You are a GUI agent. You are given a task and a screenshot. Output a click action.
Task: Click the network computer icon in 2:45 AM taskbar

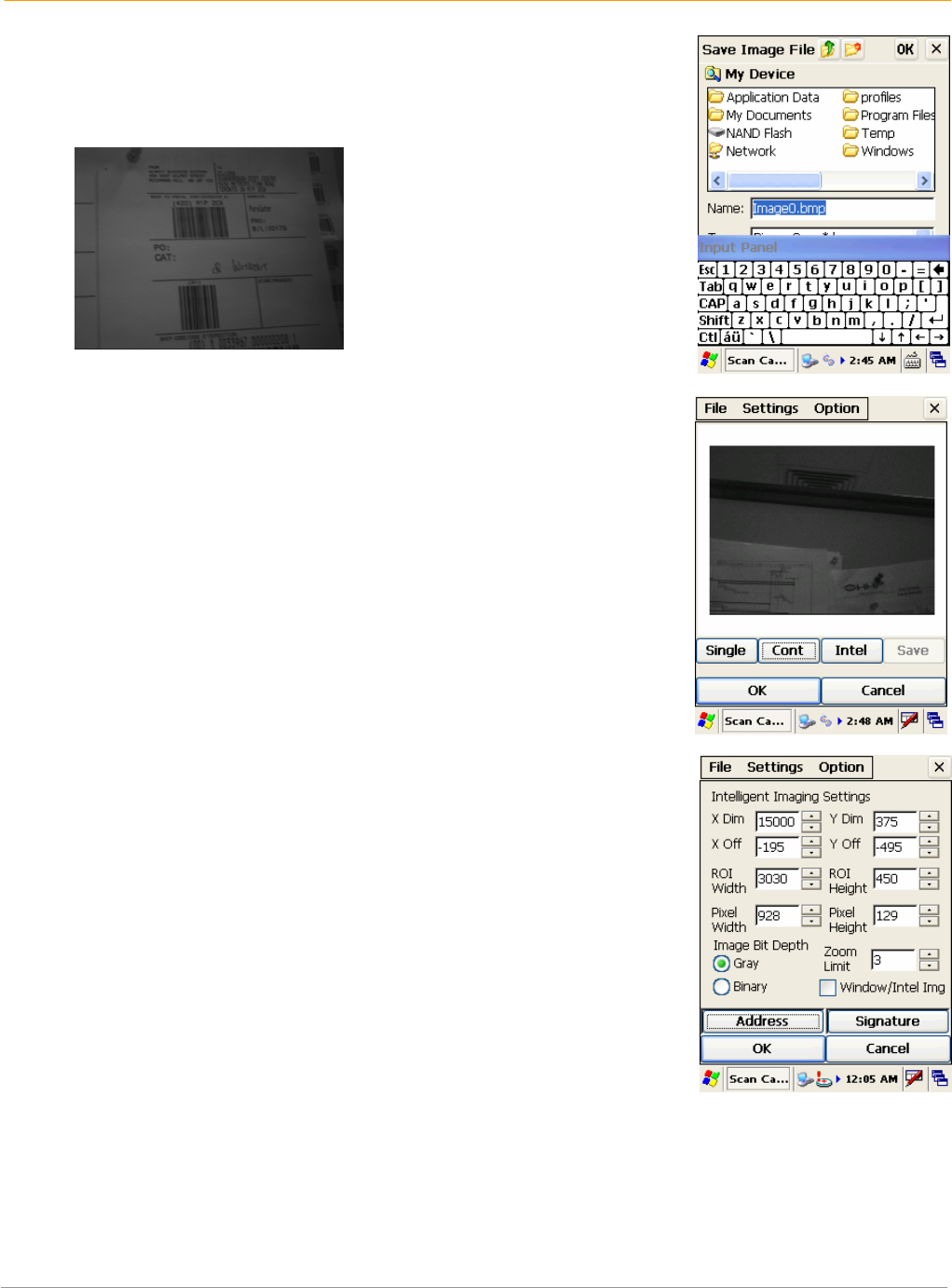(809, 361)
